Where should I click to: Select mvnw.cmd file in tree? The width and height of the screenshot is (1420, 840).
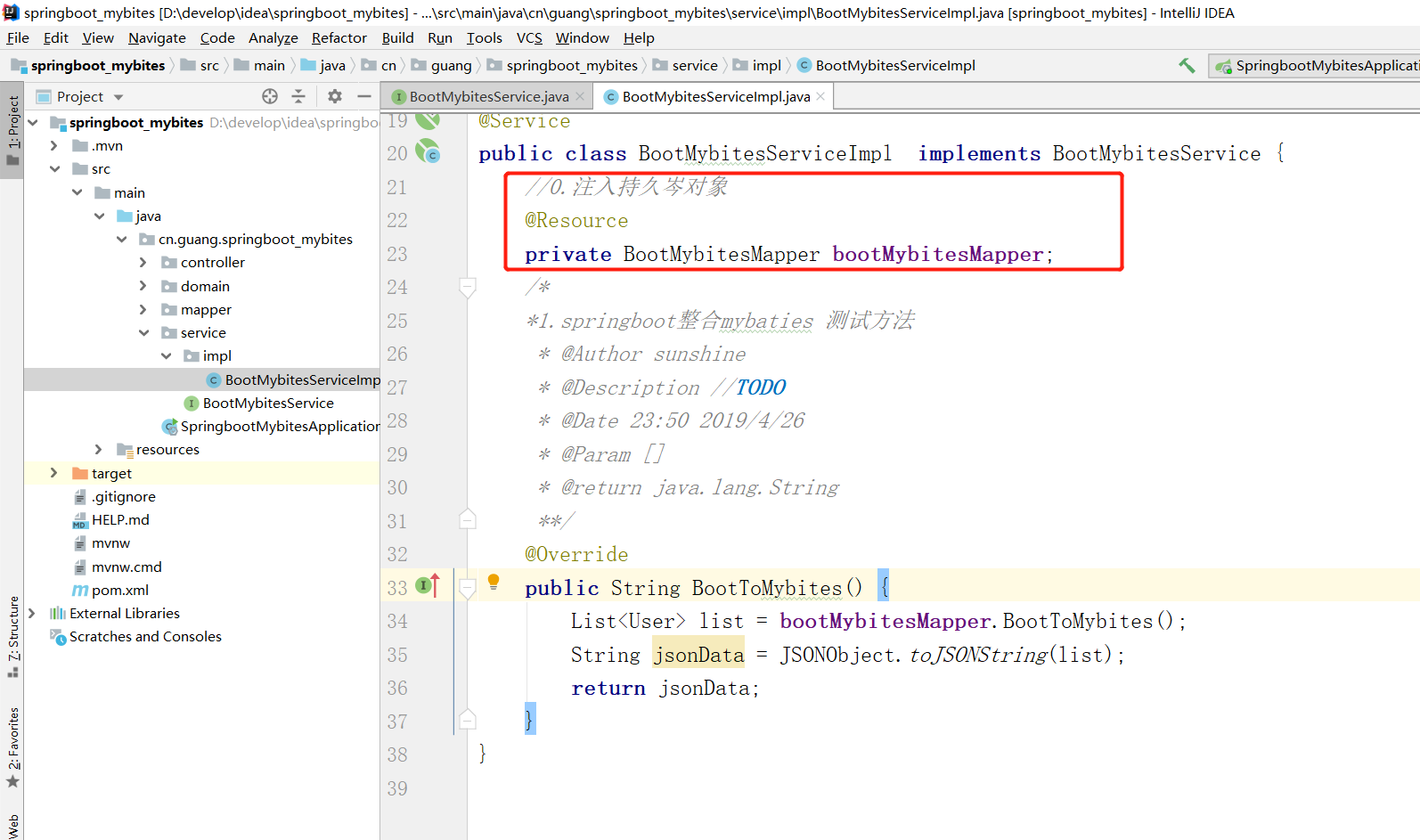tap(117, 567)
